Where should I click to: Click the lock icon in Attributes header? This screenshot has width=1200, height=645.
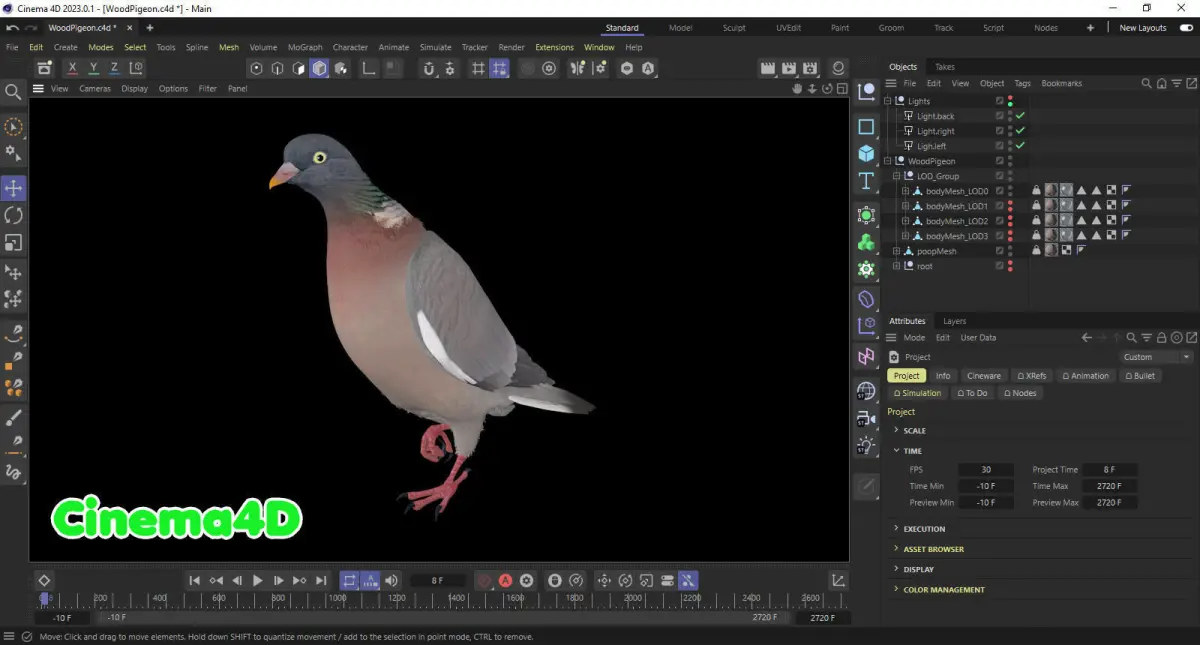coord(1162,338)
